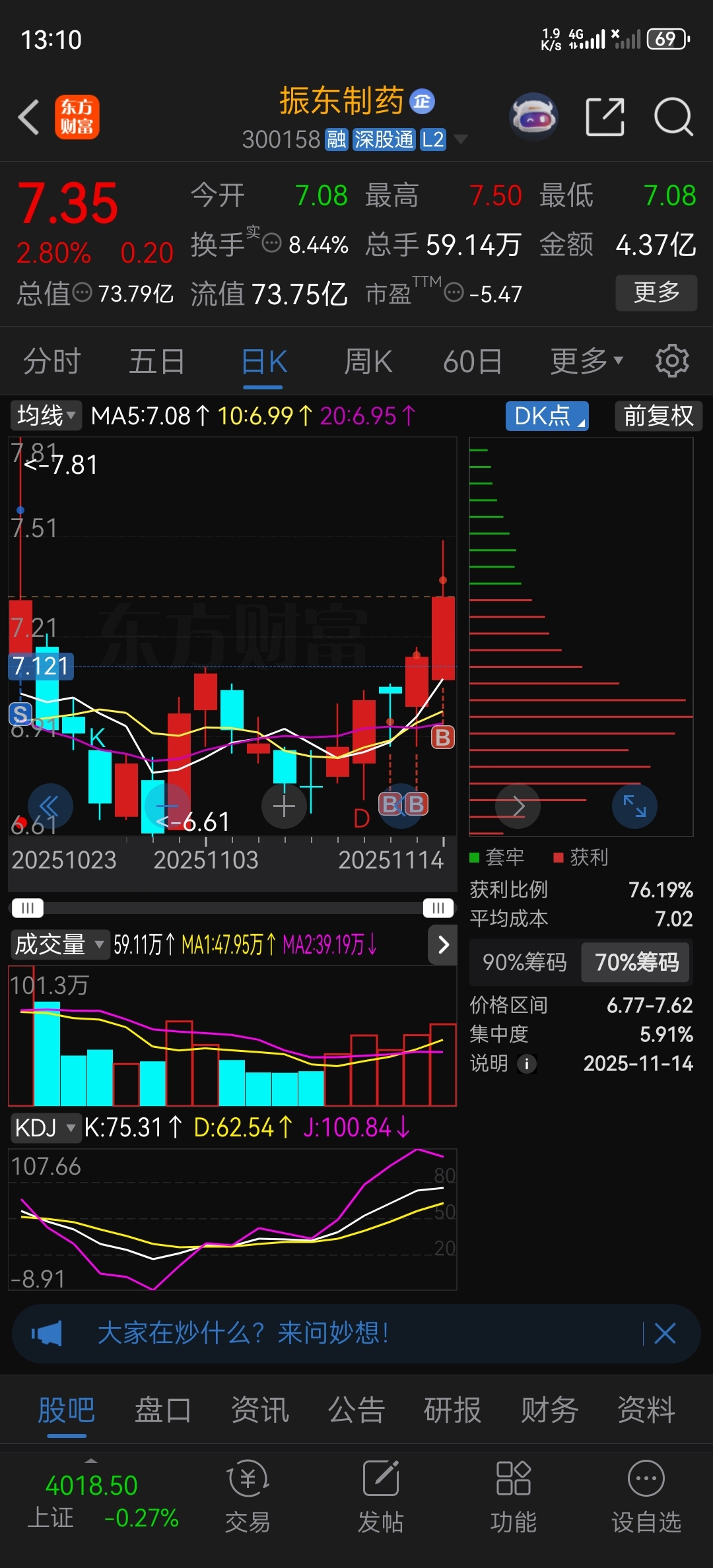Open the 公告 tab
This screenshot has height=1568, width=713.
point(356,1411)
